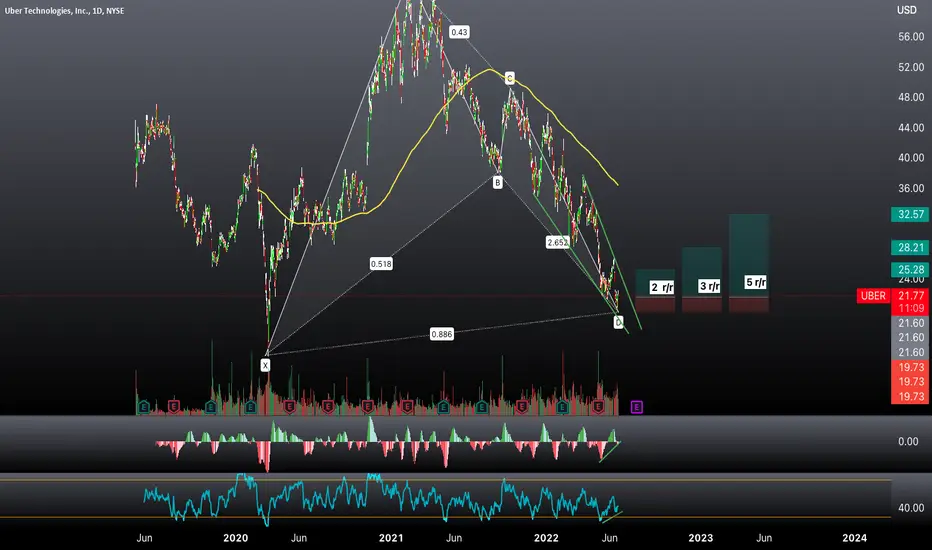The height and width of the screenshot is (550, 932).
Task: Click the 0.886 ratio label
Action: 442,334
